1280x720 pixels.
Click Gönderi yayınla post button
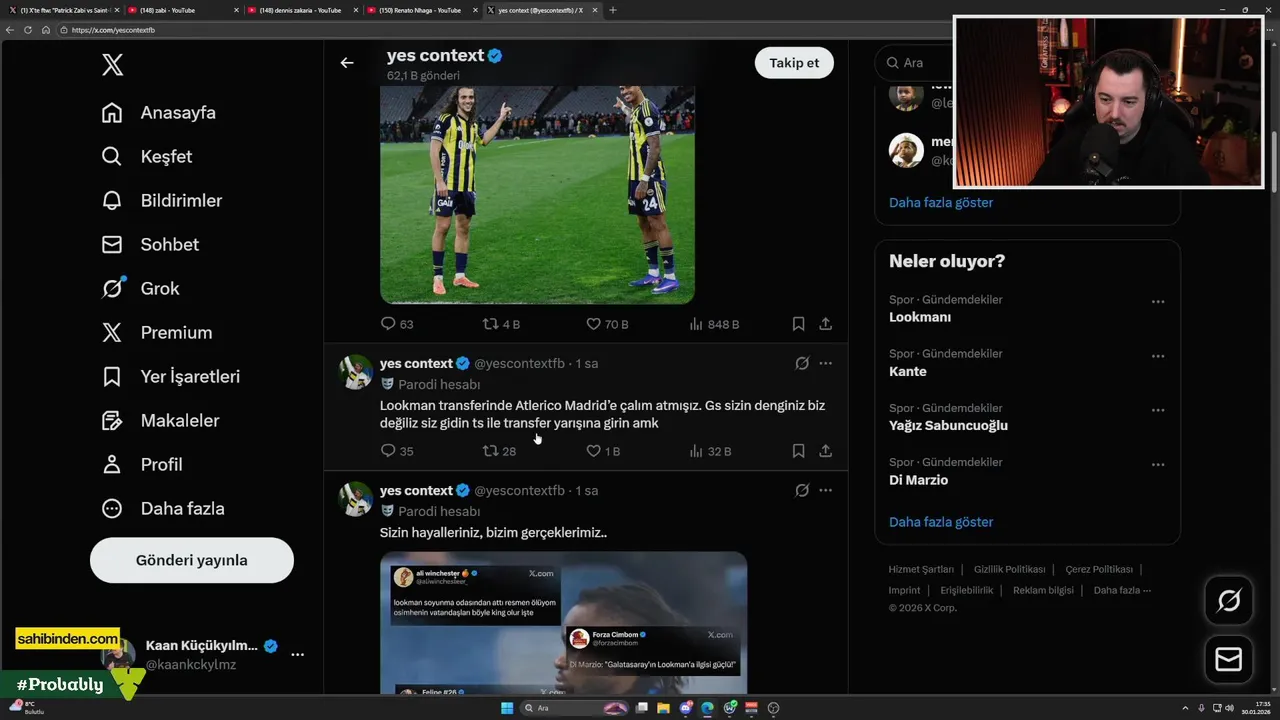(x=192, y=560)
